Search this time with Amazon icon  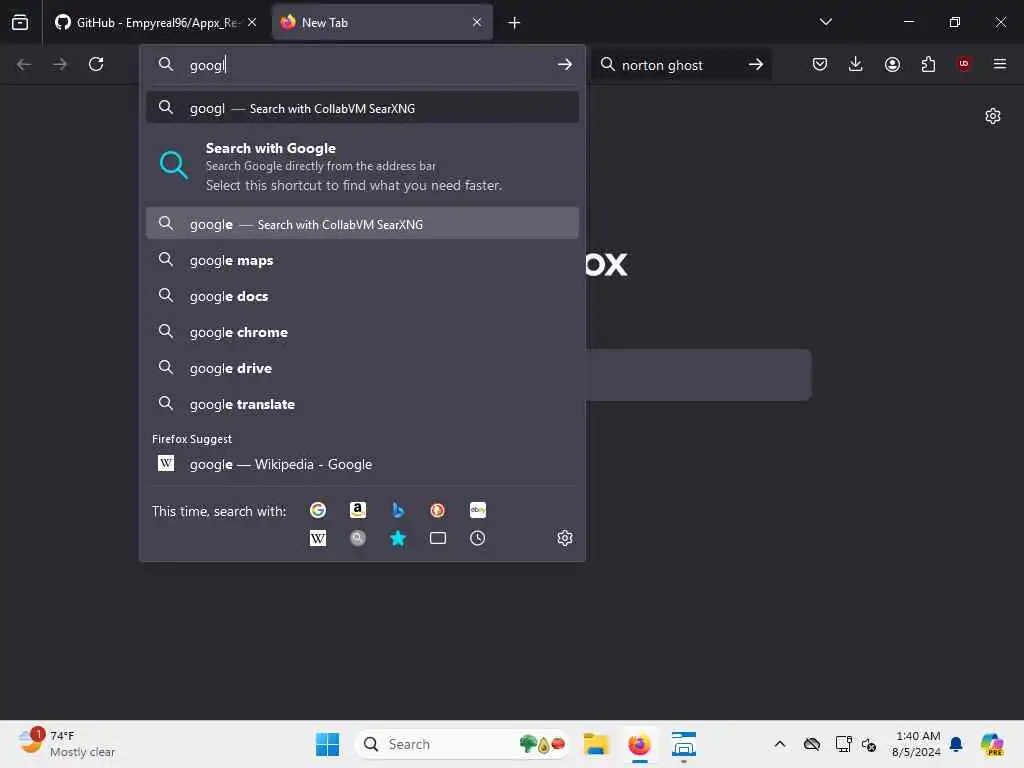pyautogui.click(x=358, y=510)
